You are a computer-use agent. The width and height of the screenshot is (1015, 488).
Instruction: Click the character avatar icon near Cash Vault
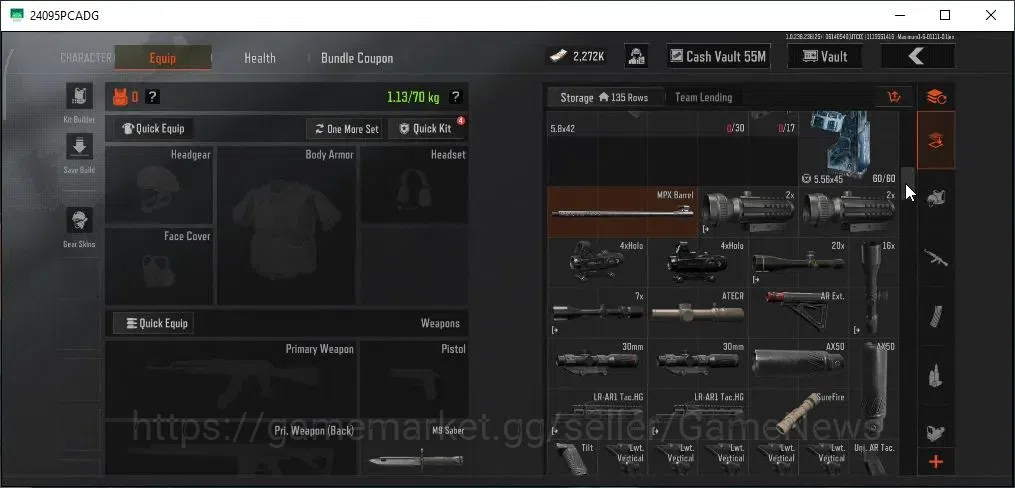[x=637, y=56]
